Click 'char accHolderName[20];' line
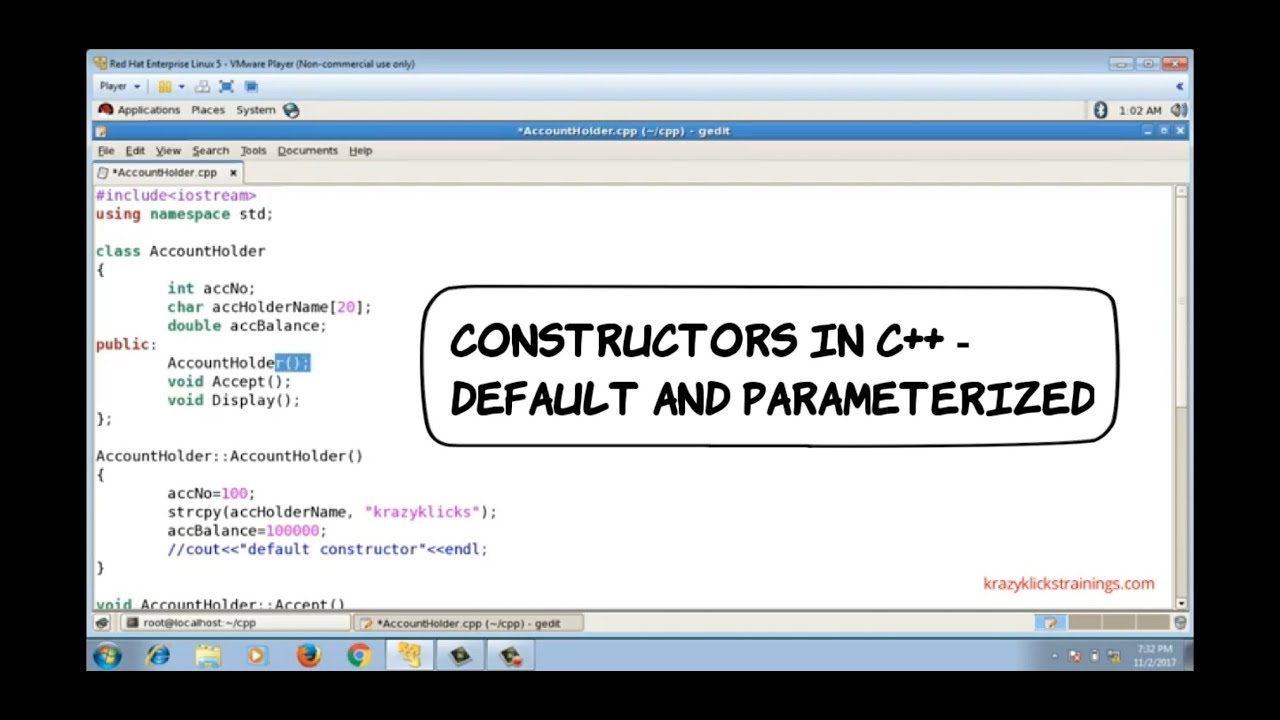Screen dimensions: 1280x720 tap(269, 307)
